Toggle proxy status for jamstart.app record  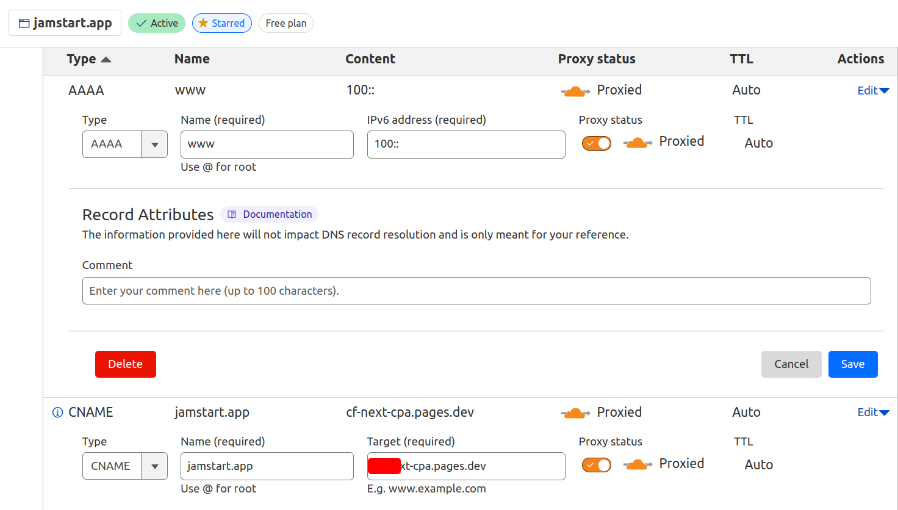click(x=596, y=465)
